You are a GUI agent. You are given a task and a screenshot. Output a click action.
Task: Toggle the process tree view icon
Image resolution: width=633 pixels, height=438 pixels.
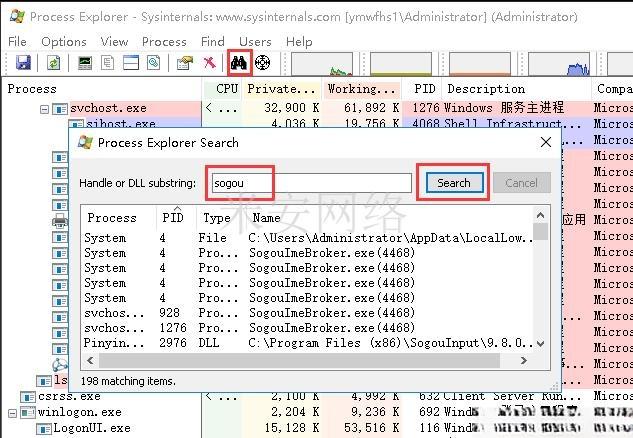pyautogui.click(x=107, y=63)
